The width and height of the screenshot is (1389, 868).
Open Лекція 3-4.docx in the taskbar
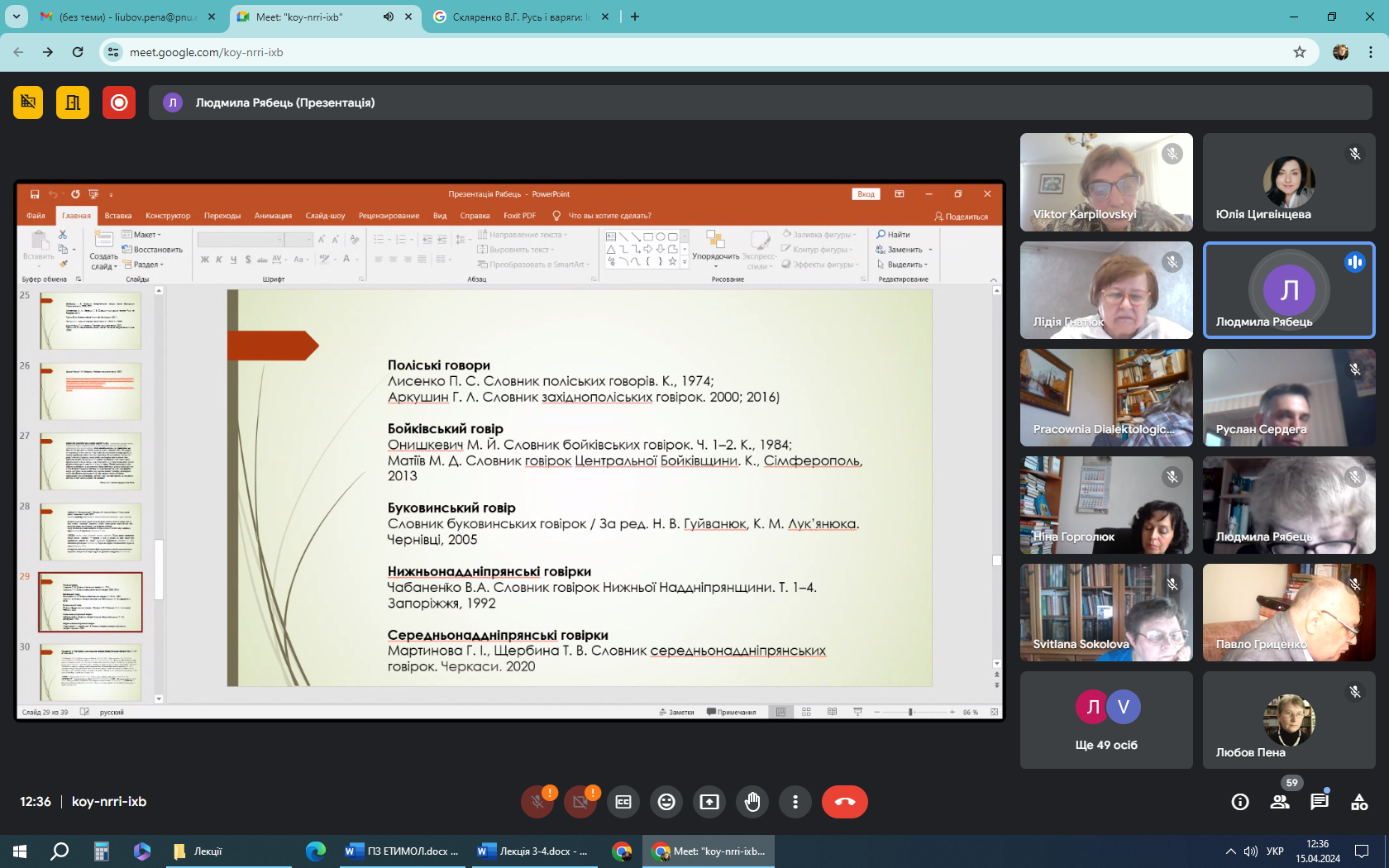point(533,851)
